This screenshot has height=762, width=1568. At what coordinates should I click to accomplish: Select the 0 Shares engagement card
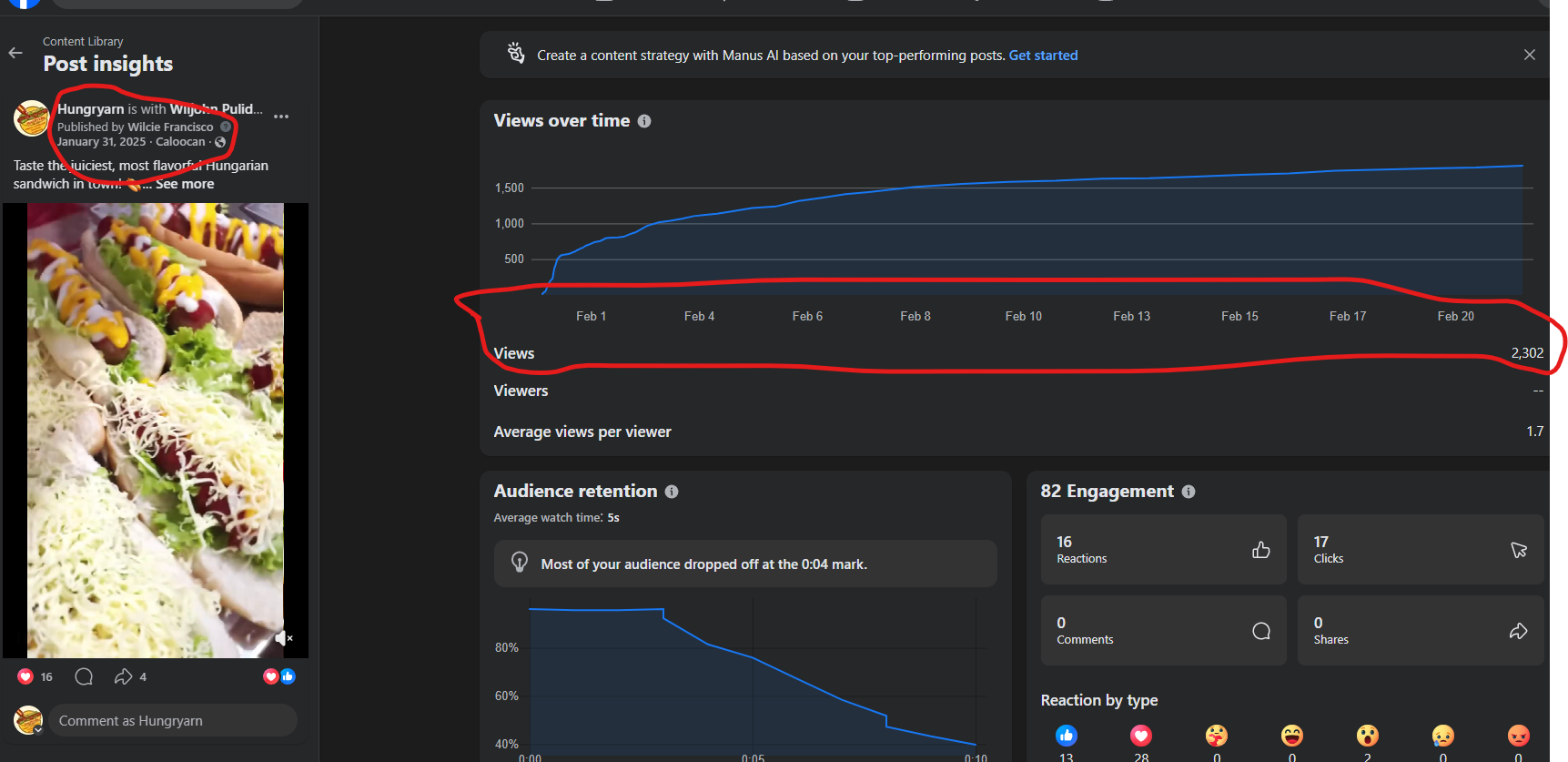[1420, 631]
